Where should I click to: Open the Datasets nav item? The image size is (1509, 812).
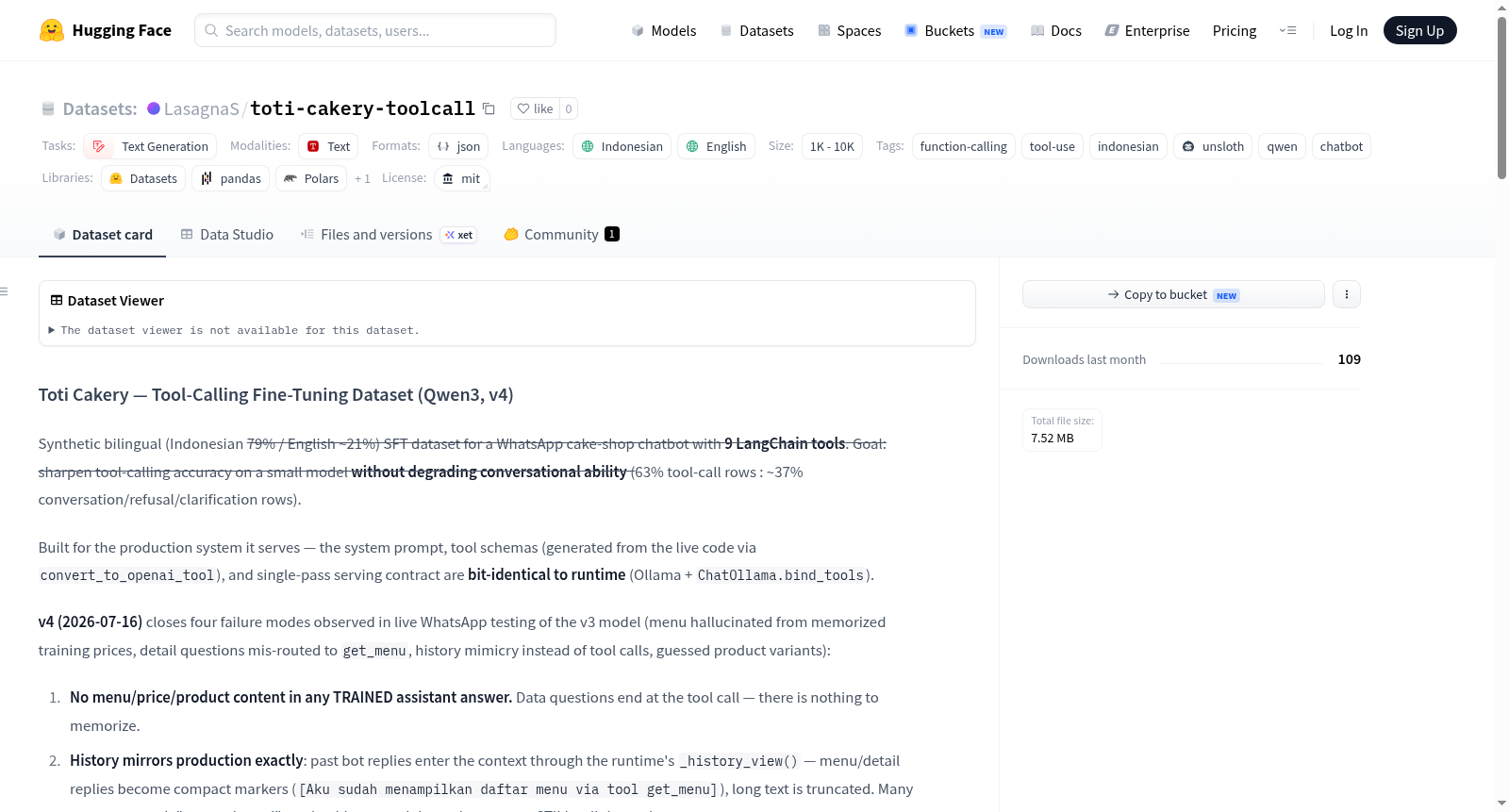coord(756,30)
